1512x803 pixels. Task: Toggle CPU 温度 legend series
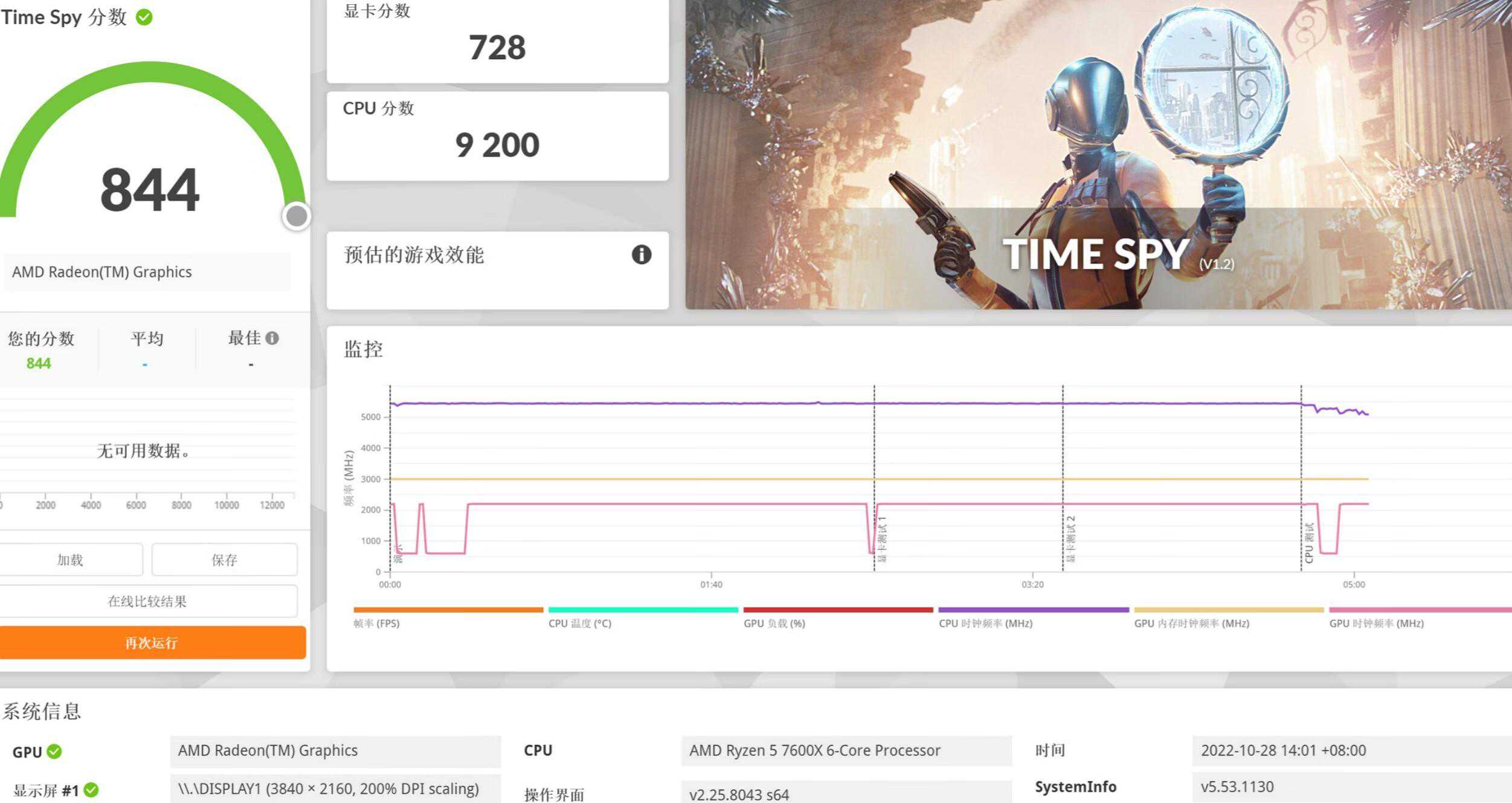click(x=579, y=623)
